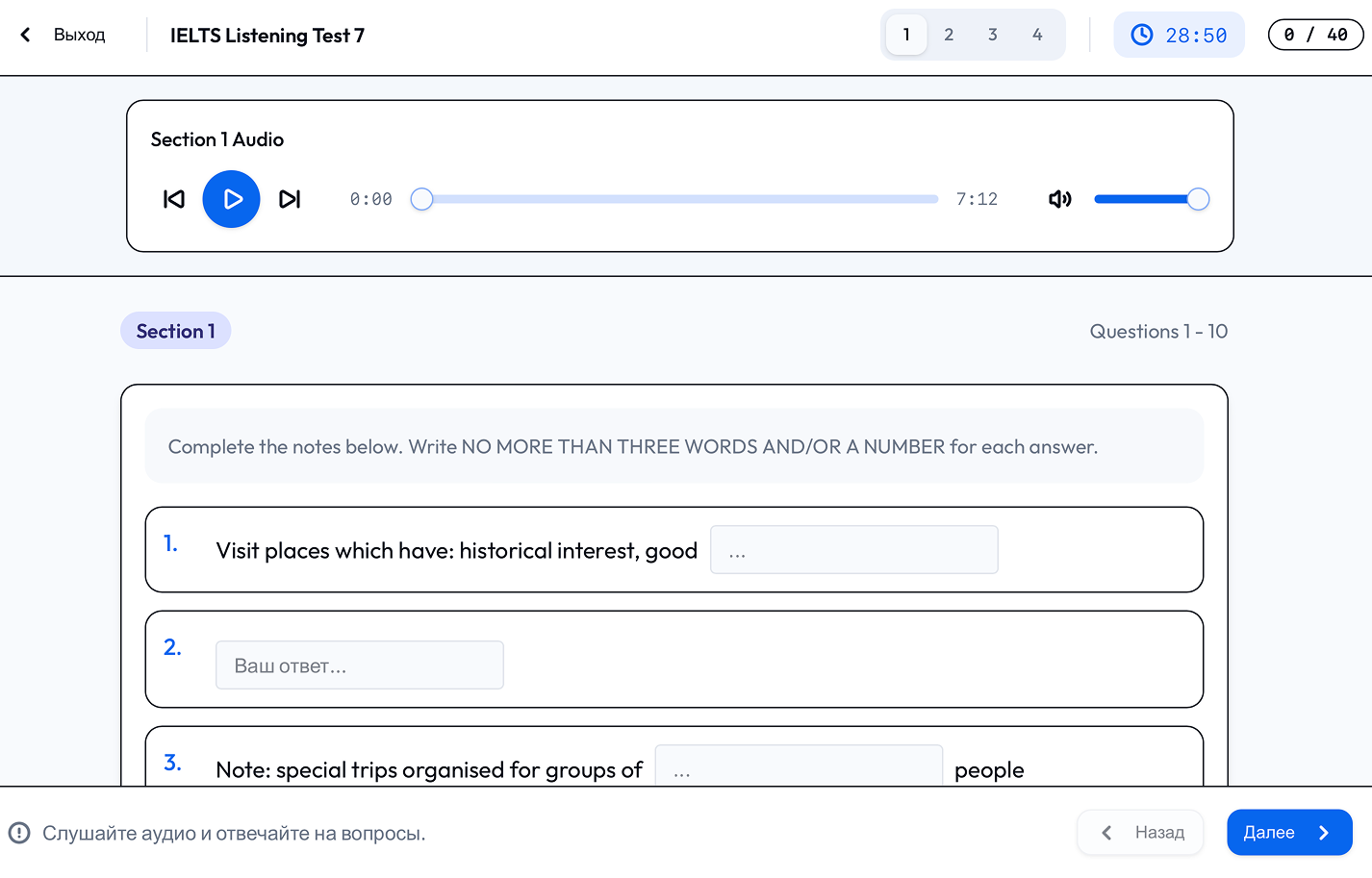The image size is (1372, 878).
Task: Click the audio progress slider handle
Action: coord(421,199)
